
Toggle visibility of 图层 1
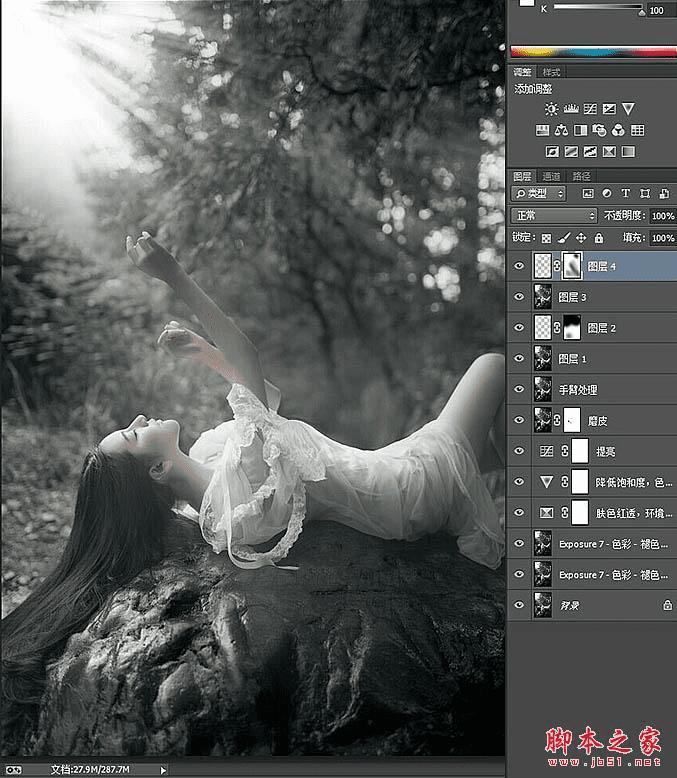click(519, 358)
